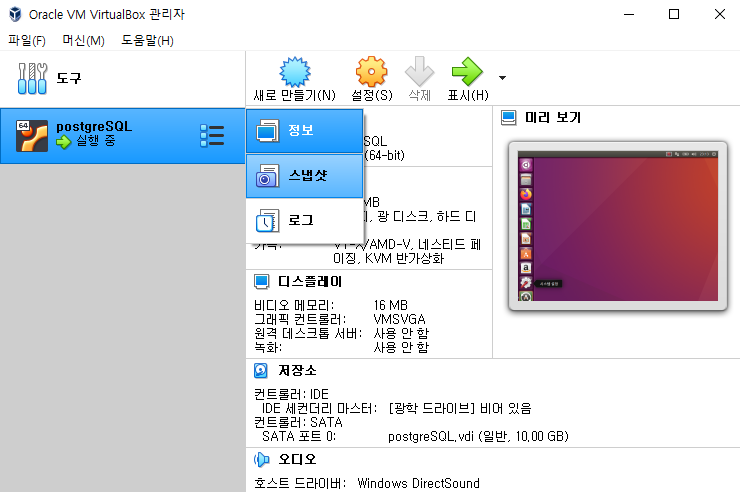Maximize the VirtualBox window
The height and width of the screenshot is (492, 740).
674,14
